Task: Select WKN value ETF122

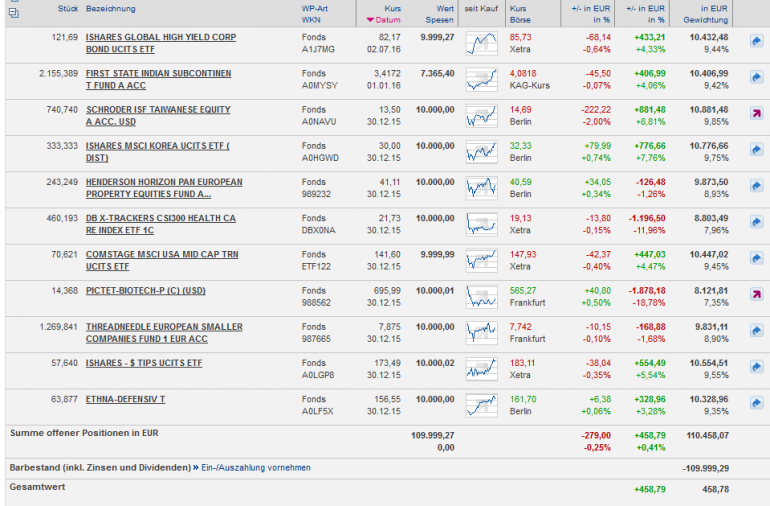Action: click(x=316, y=267)
